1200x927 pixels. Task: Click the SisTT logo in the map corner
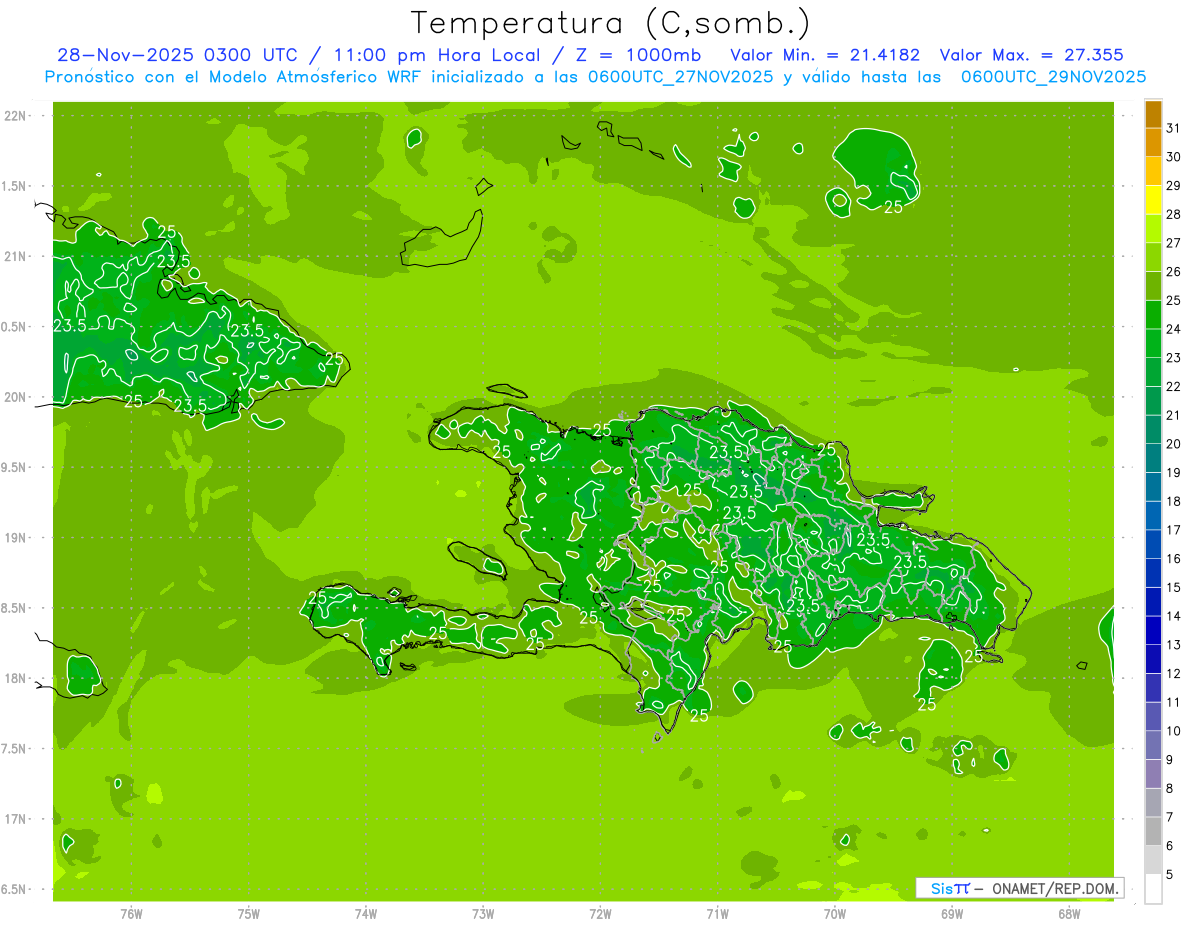(x=950, y=888)
